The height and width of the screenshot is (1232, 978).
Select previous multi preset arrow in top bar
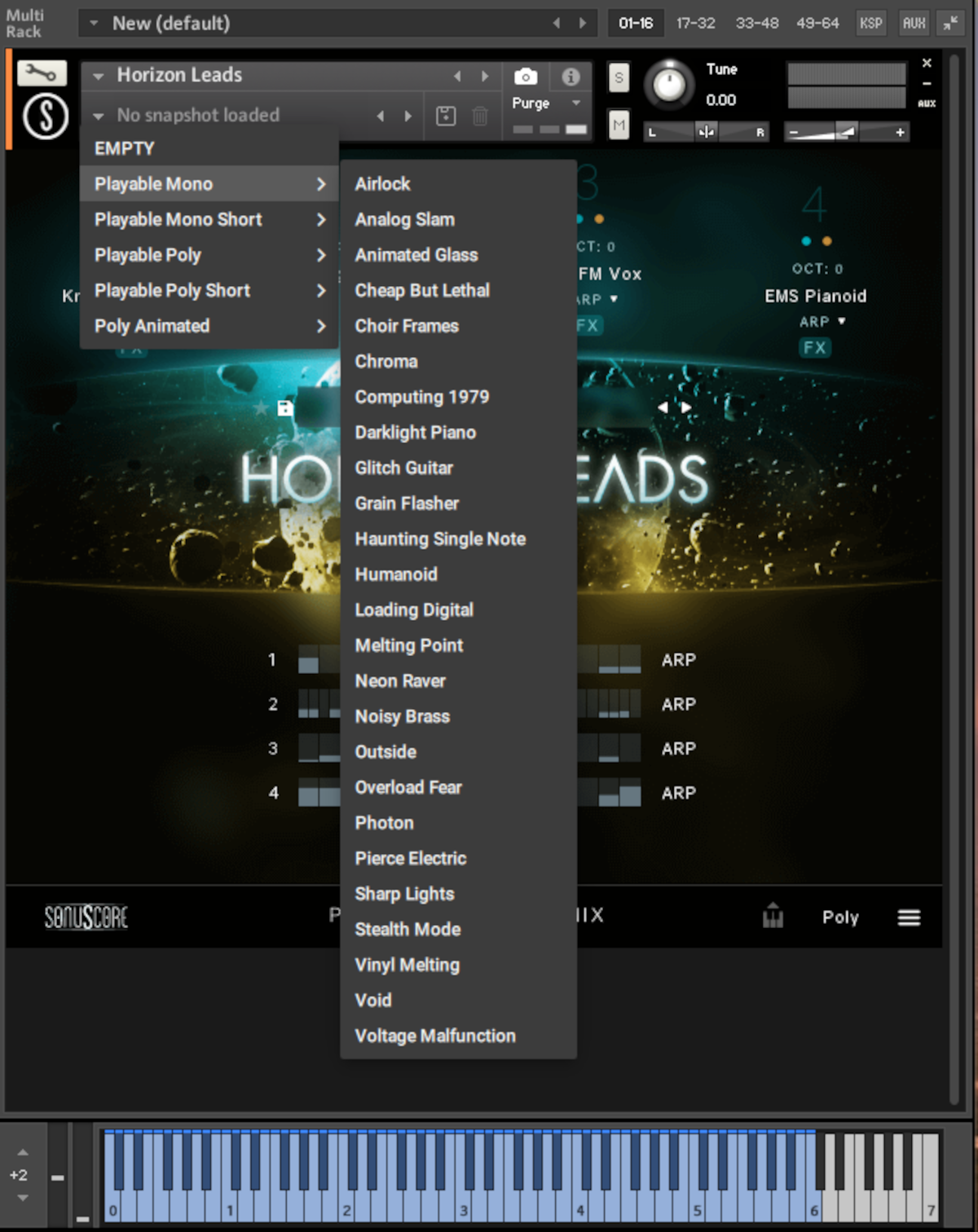(x=557, y=23)
